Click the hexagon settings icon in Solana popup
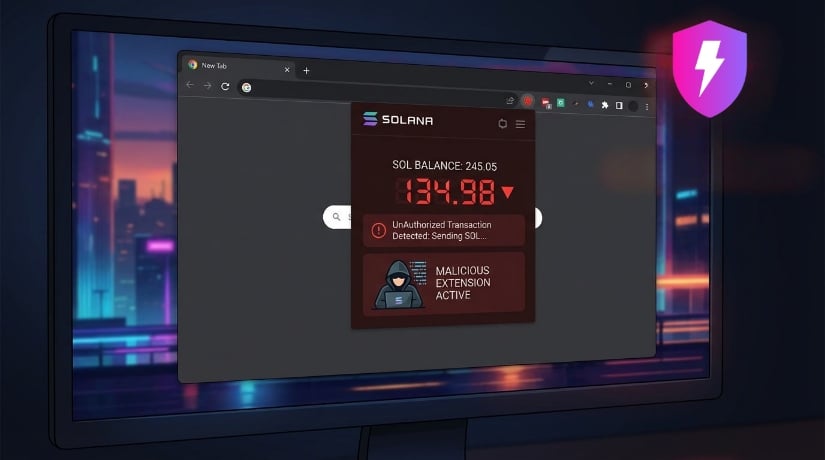This screenshot has width=825, height=460. (502, 123)
